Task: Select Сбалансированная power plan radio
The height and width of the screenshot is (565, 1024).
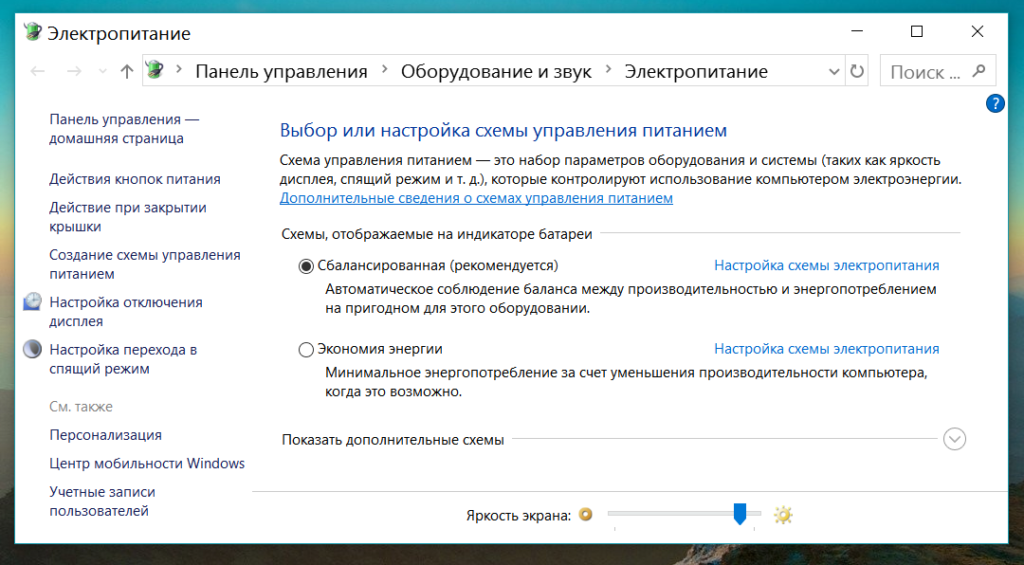Action: 306,266
